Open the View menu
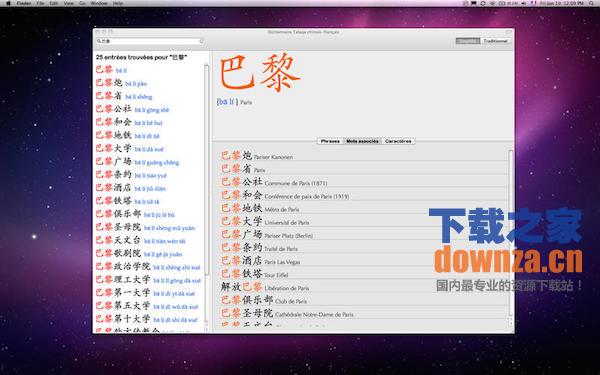 click(x=68, y=3)
